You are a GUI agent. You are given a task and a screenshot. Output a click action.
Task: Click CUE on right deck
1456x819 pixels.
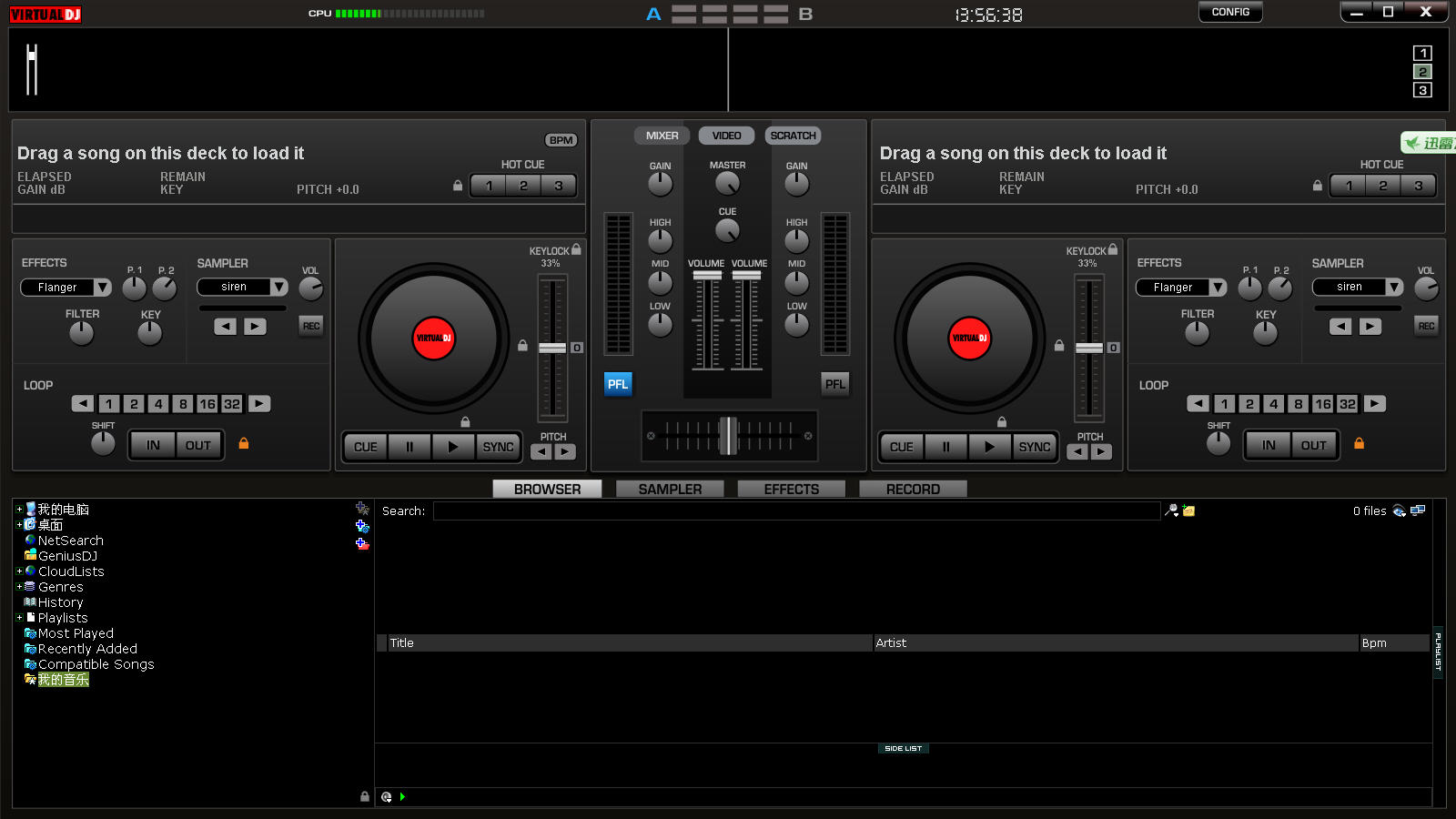902,447
